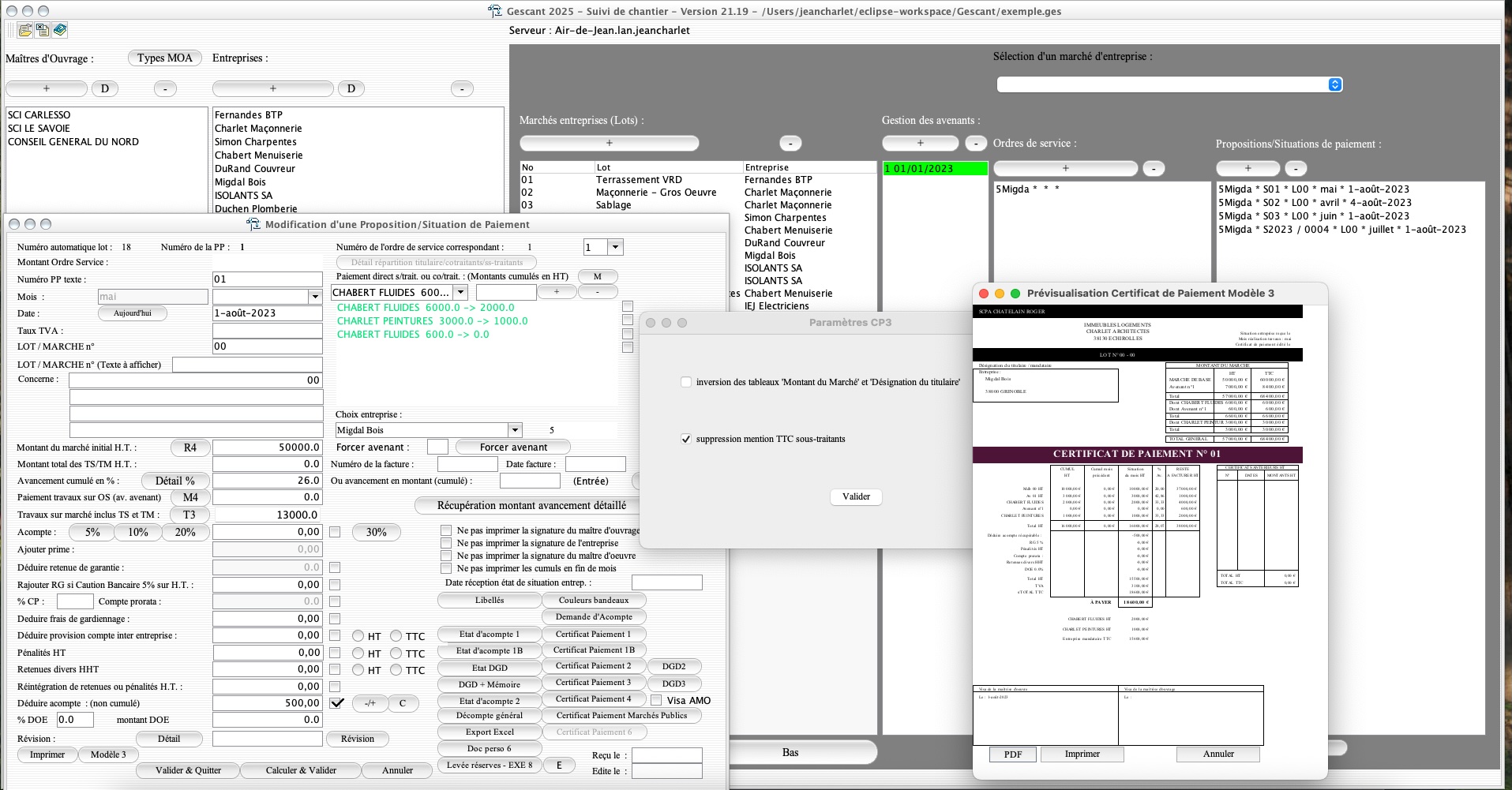Click the green CHABERT PEINTURES 3000.0 line
Image resolution: width=1512 pixels, height=790 pixels.
[432, 321]
